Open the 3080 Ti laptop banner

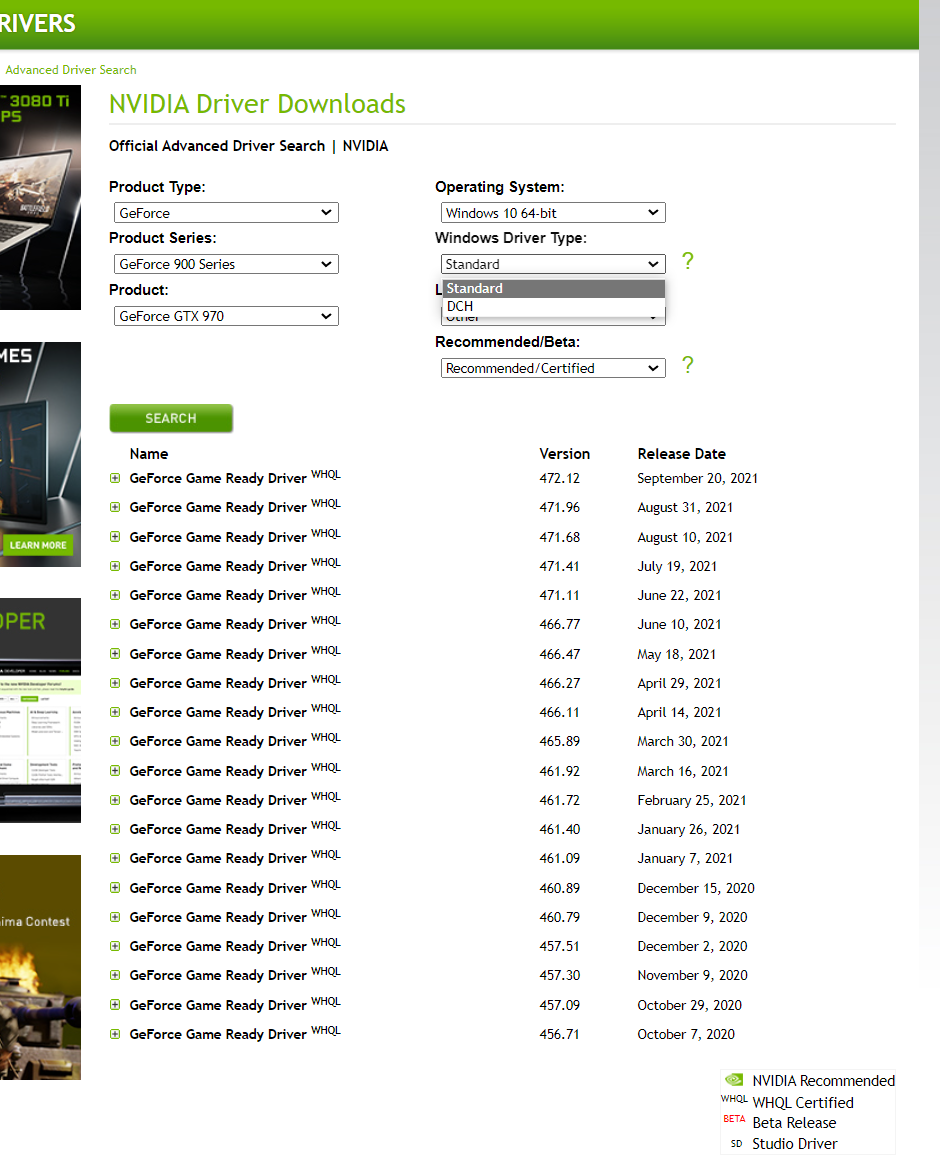tap(40, 198)
